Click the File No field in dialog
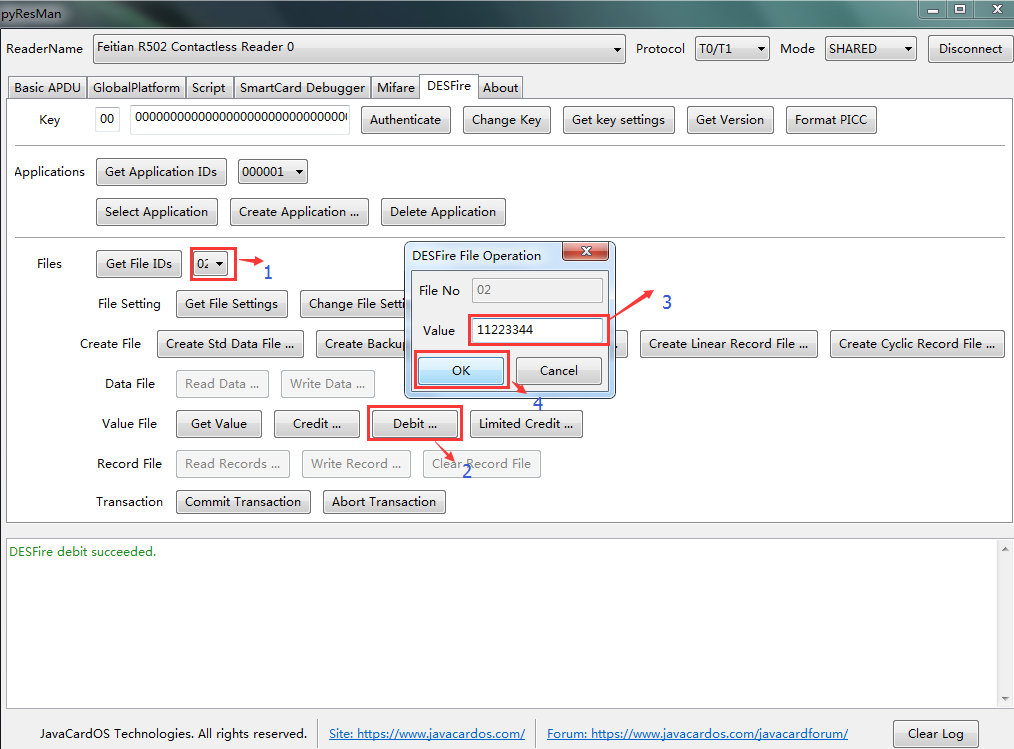Image resolution: width=1014 pixels, height=749 pixels. 537,290
